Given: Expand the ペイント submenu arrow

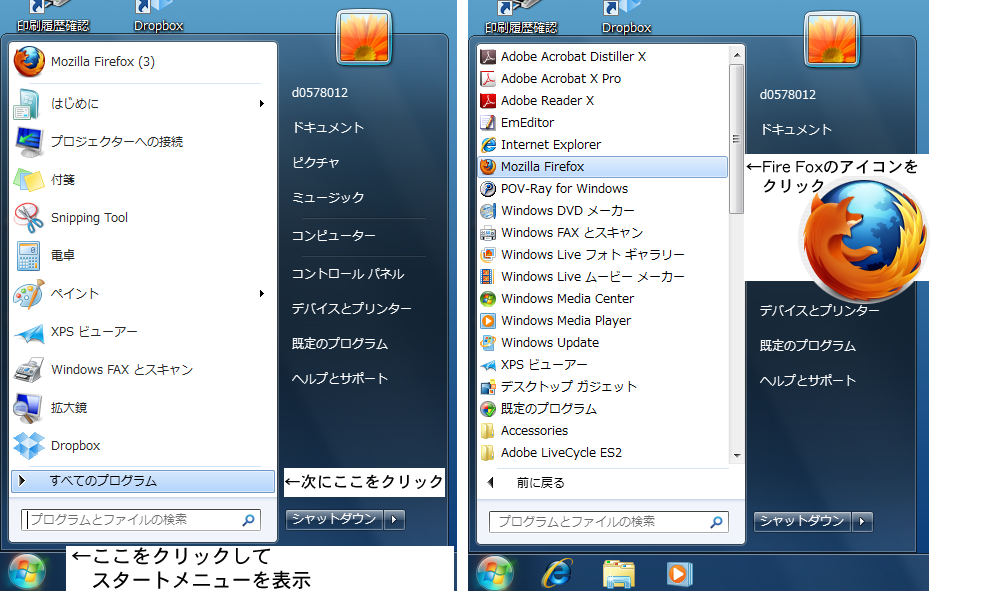Looking at the screenshot, I should 262,294.
